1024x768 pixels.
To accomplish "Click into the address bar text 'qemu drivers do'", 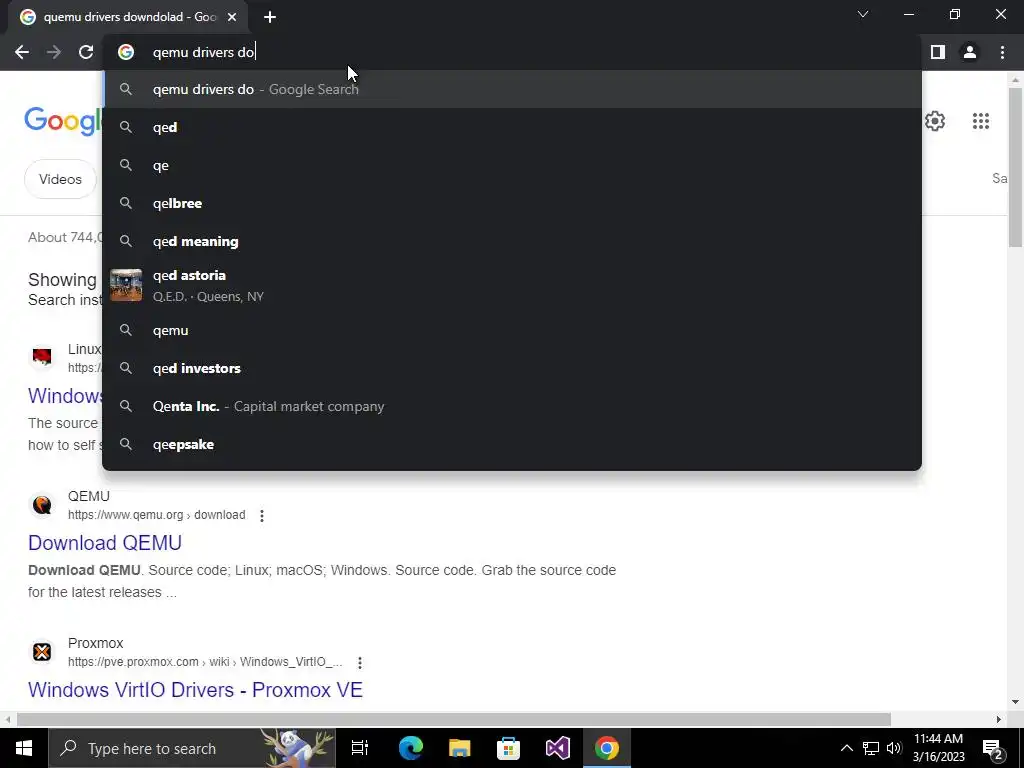I will [x=203, y=52].
